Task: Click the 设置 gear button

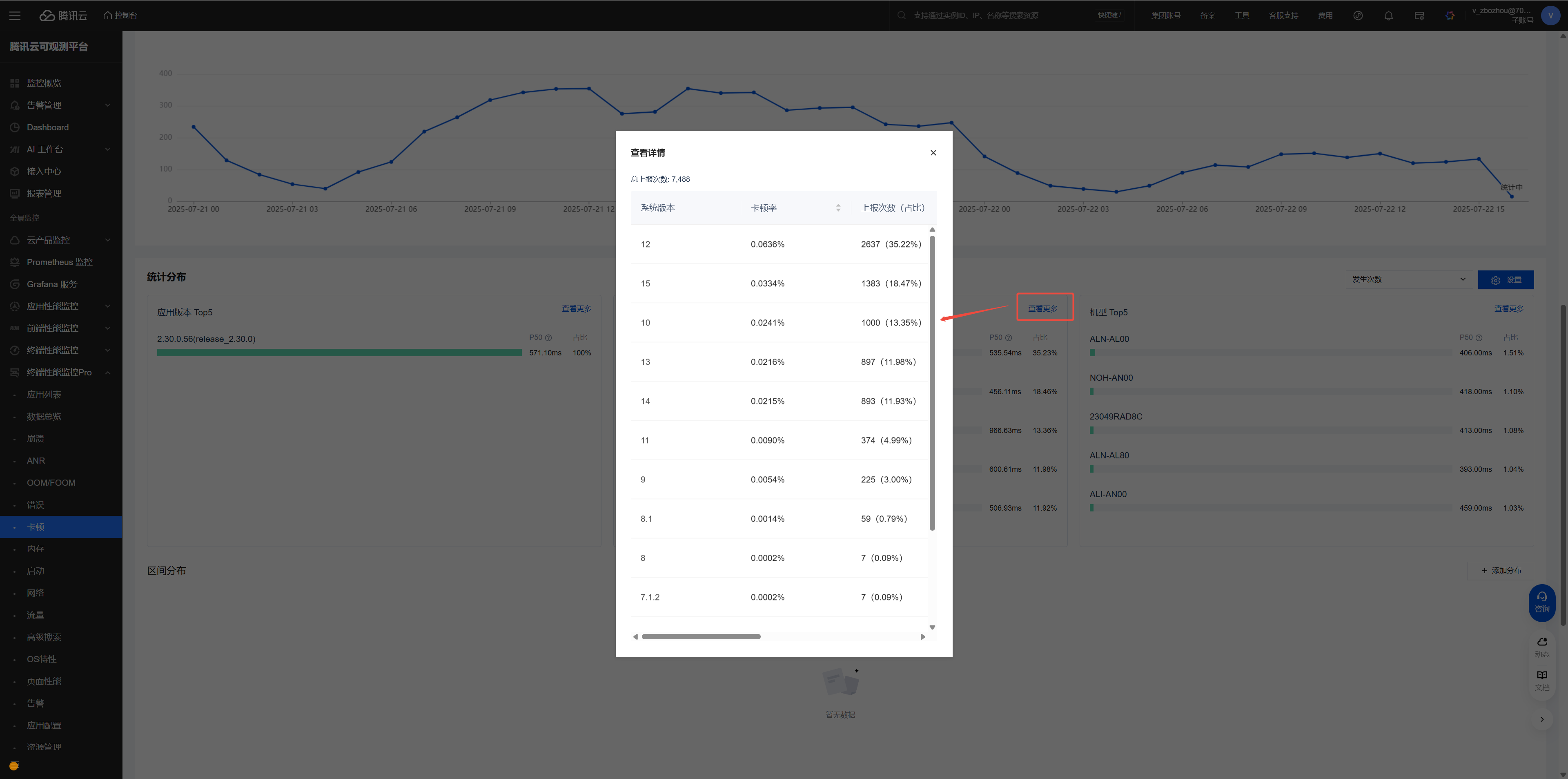Action: click(1505, 279)
